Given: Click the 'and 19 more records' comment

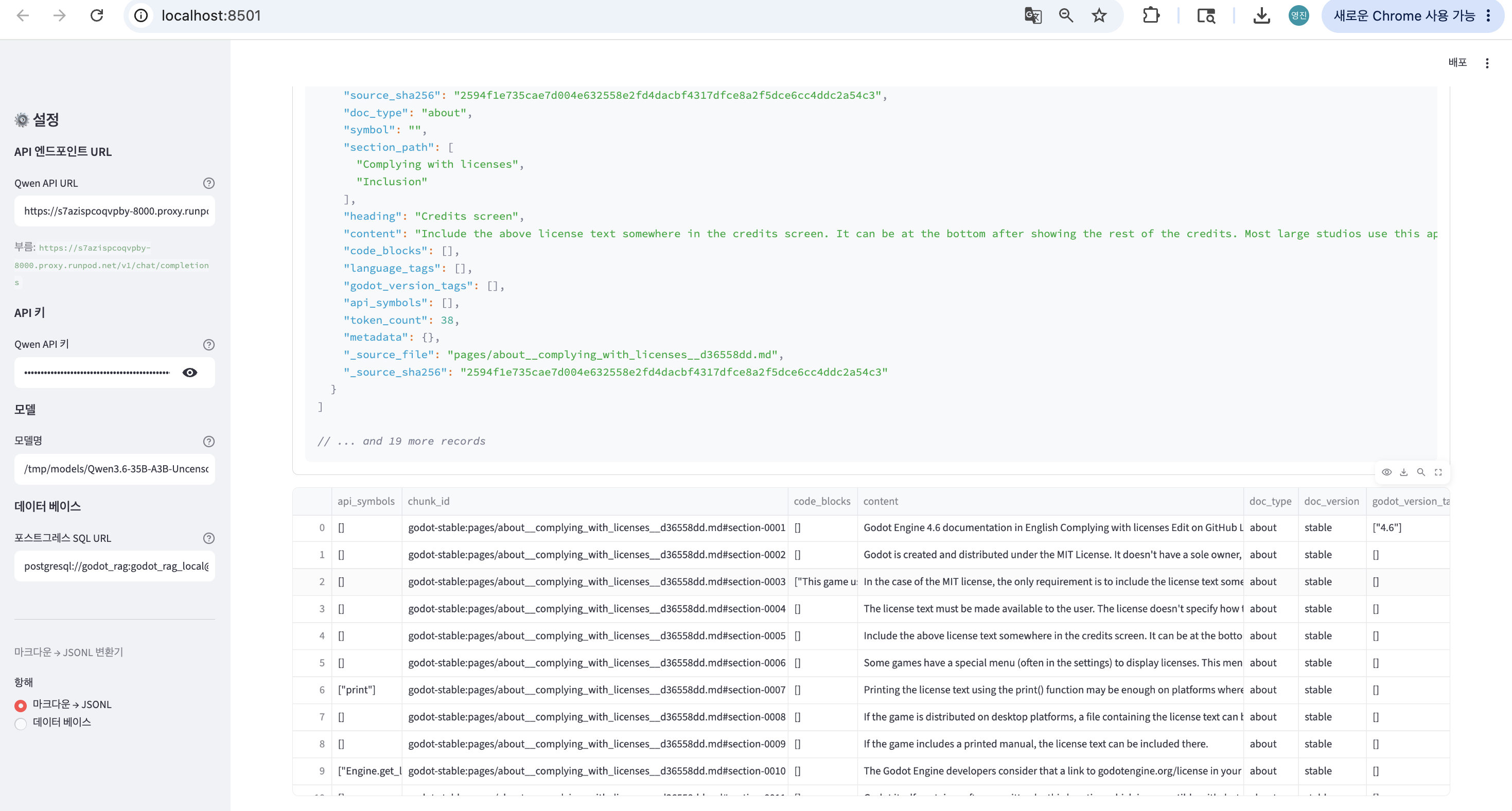Looking at the screenshot, I should (401, 442).
